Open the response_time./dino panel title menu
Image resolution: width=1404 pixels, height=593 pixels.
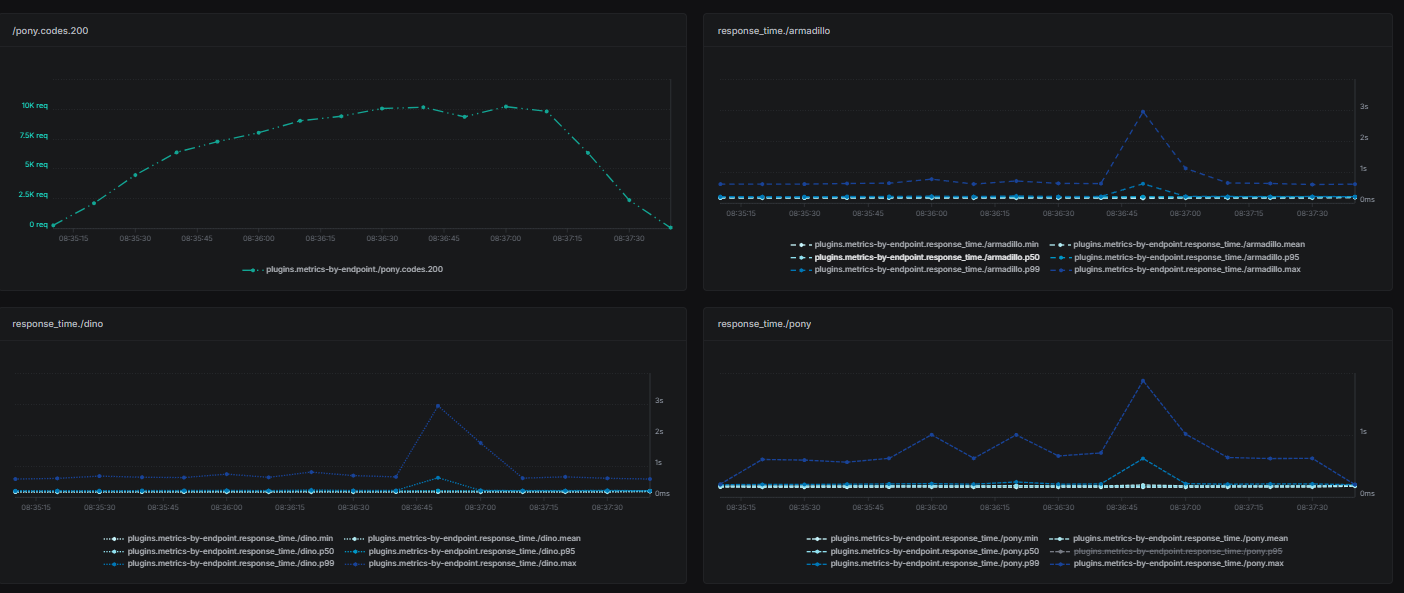coord(58,323)
